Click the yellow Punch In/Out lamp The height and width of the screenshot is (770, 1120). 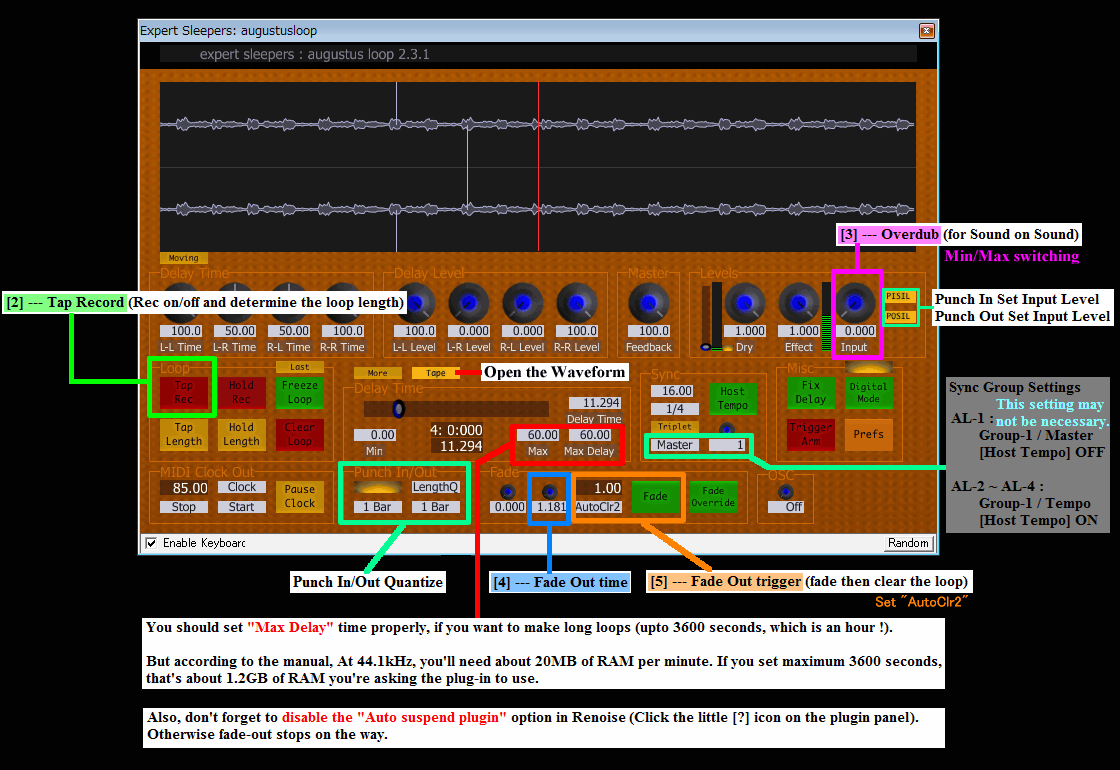click(378, 487)
